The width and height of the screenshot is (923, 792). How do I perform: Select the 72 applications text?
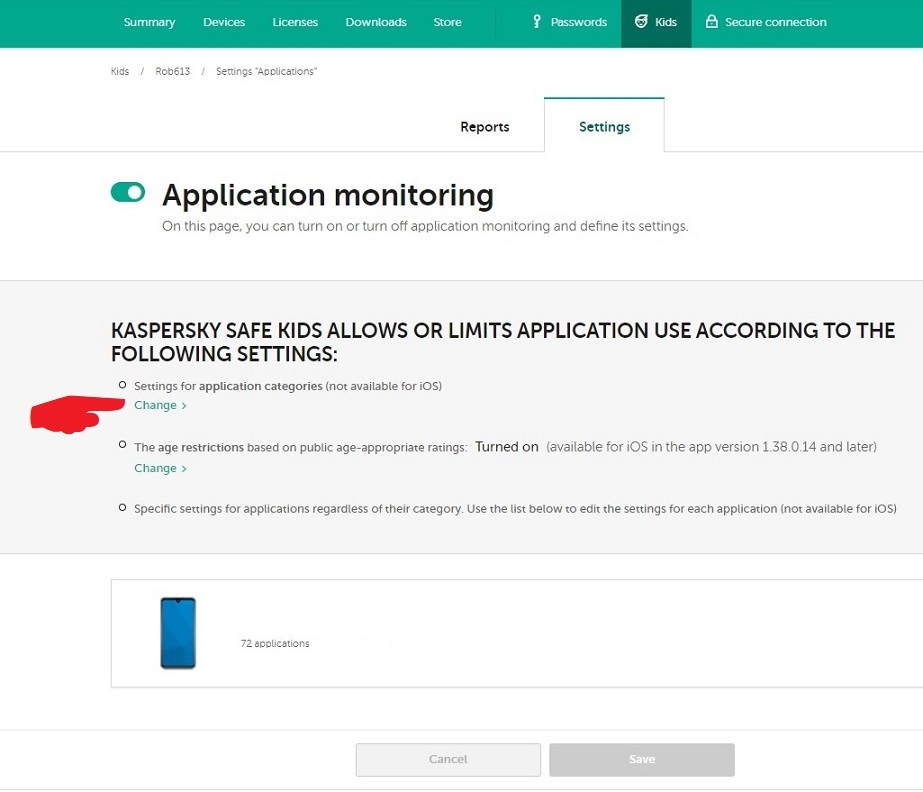click(275, 644)
